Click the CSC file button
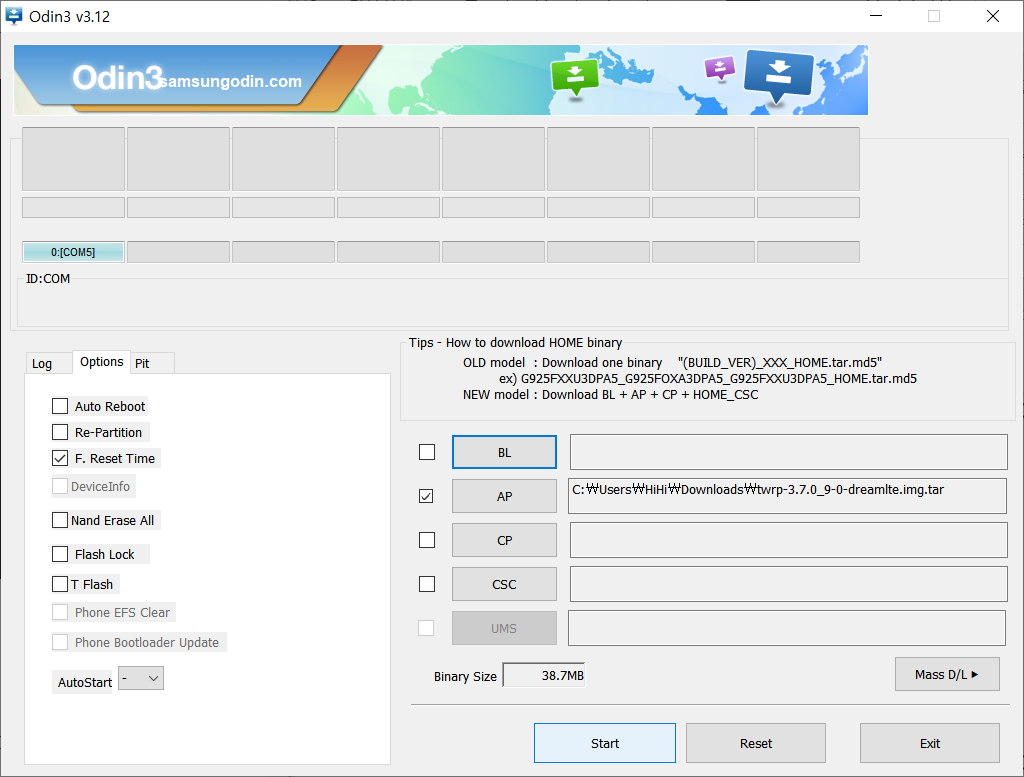The image size is (1024, 777). (x=504, y=584)
